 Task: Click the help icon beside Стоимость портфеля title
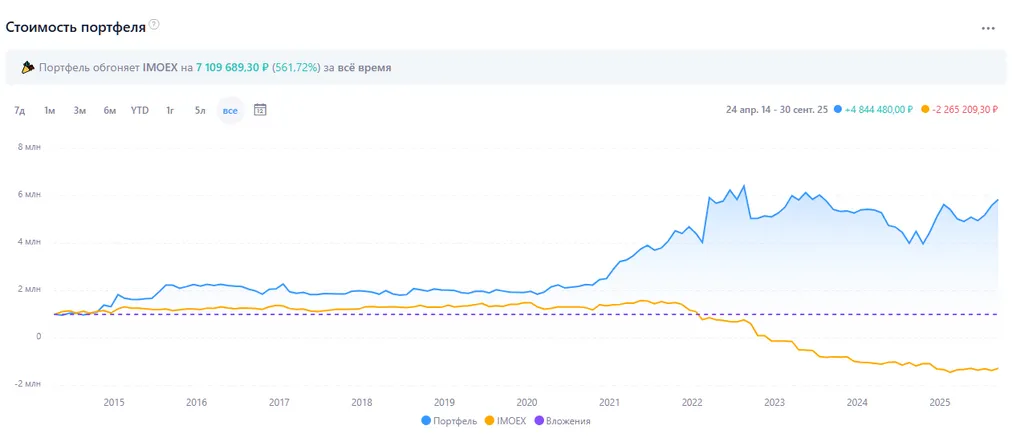(154, 24)
